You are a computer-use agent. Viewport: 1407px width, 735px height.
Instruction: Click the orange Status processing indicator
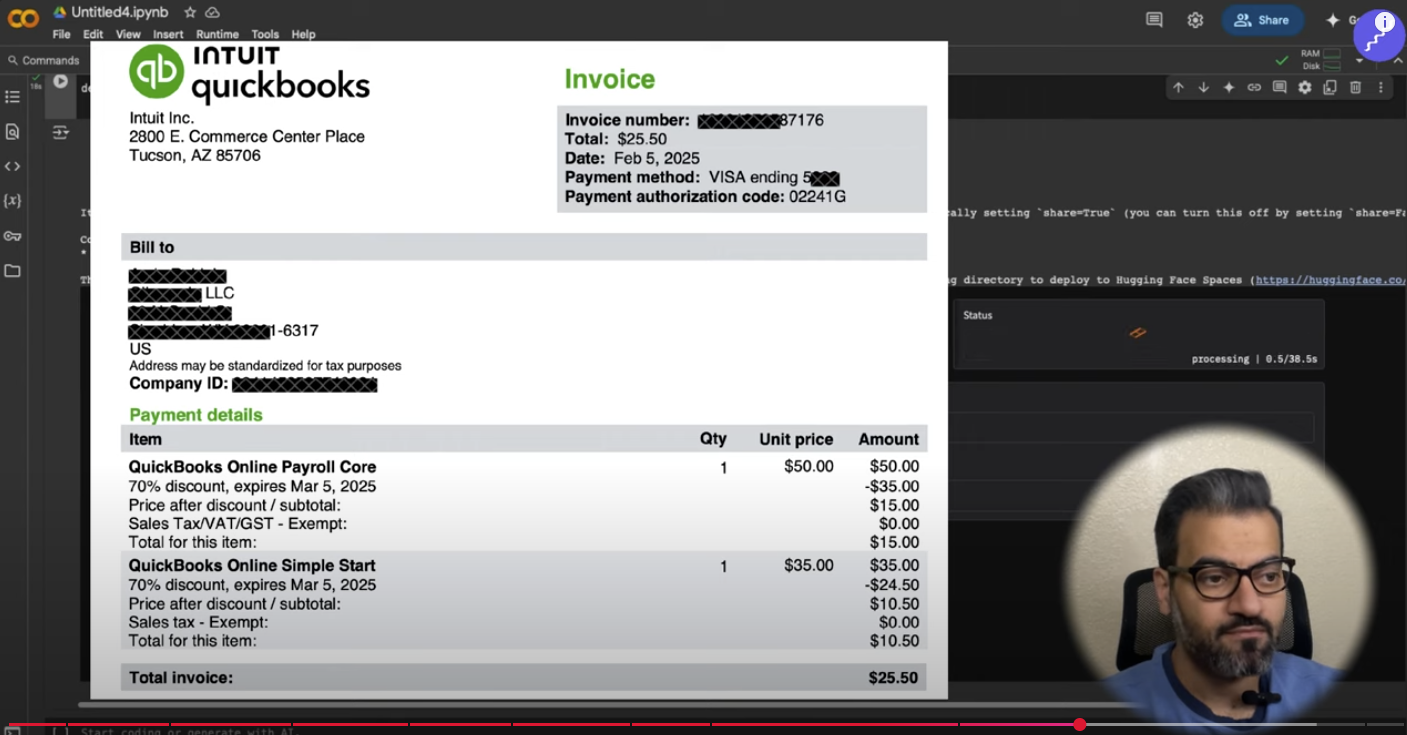[1137, 333]
